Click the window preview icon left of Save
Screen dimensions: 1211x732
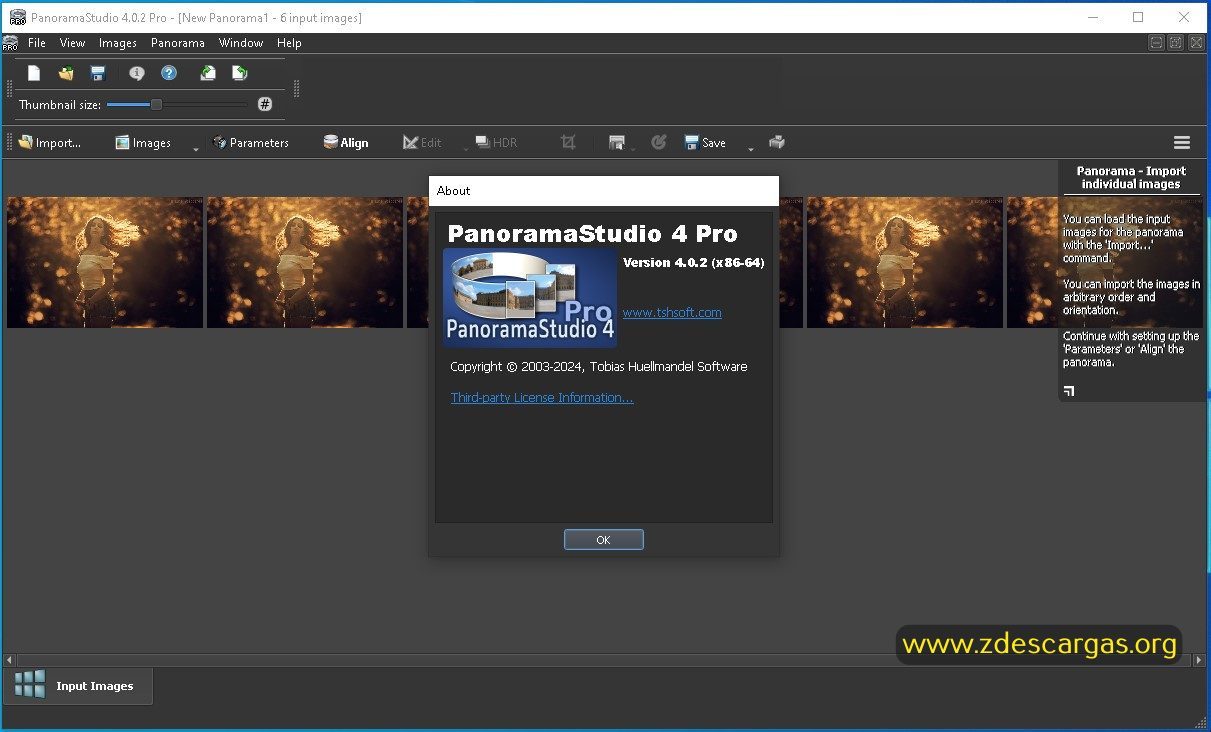pyautogui.click(x=617, y=143)
